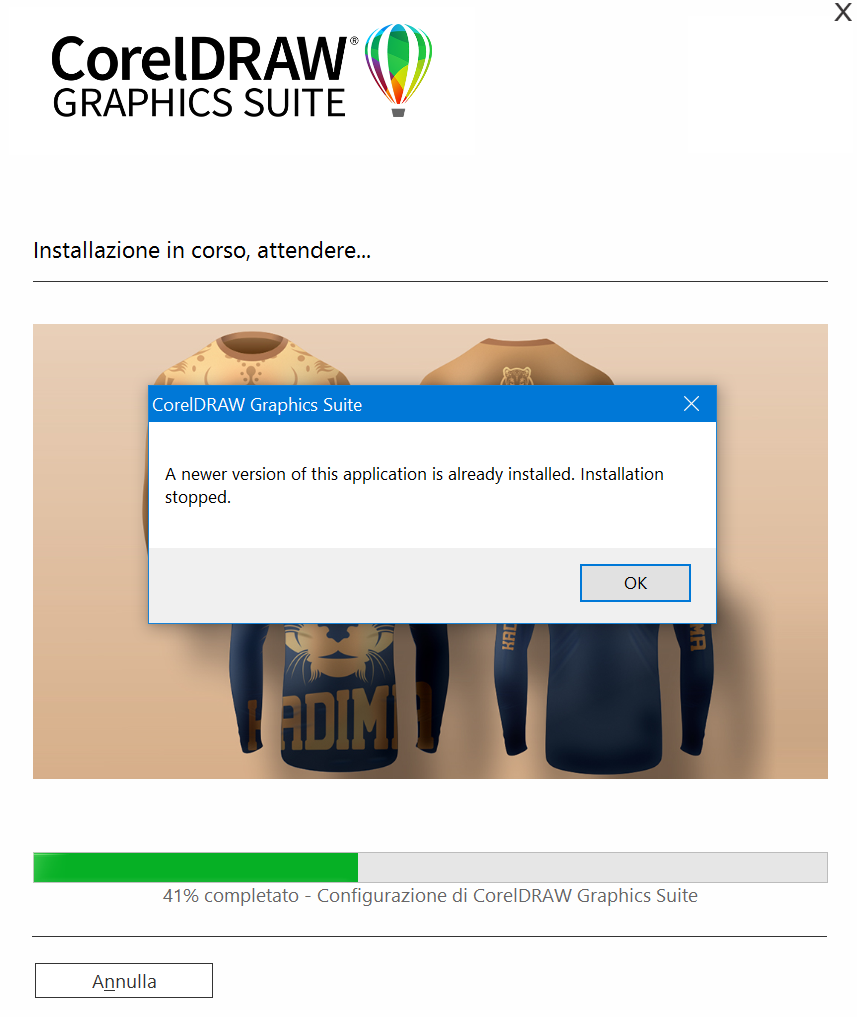Screen dimensions: 857x1017
Task: Click the colorful CorelDRAW balloon logo
Action: 398,69
